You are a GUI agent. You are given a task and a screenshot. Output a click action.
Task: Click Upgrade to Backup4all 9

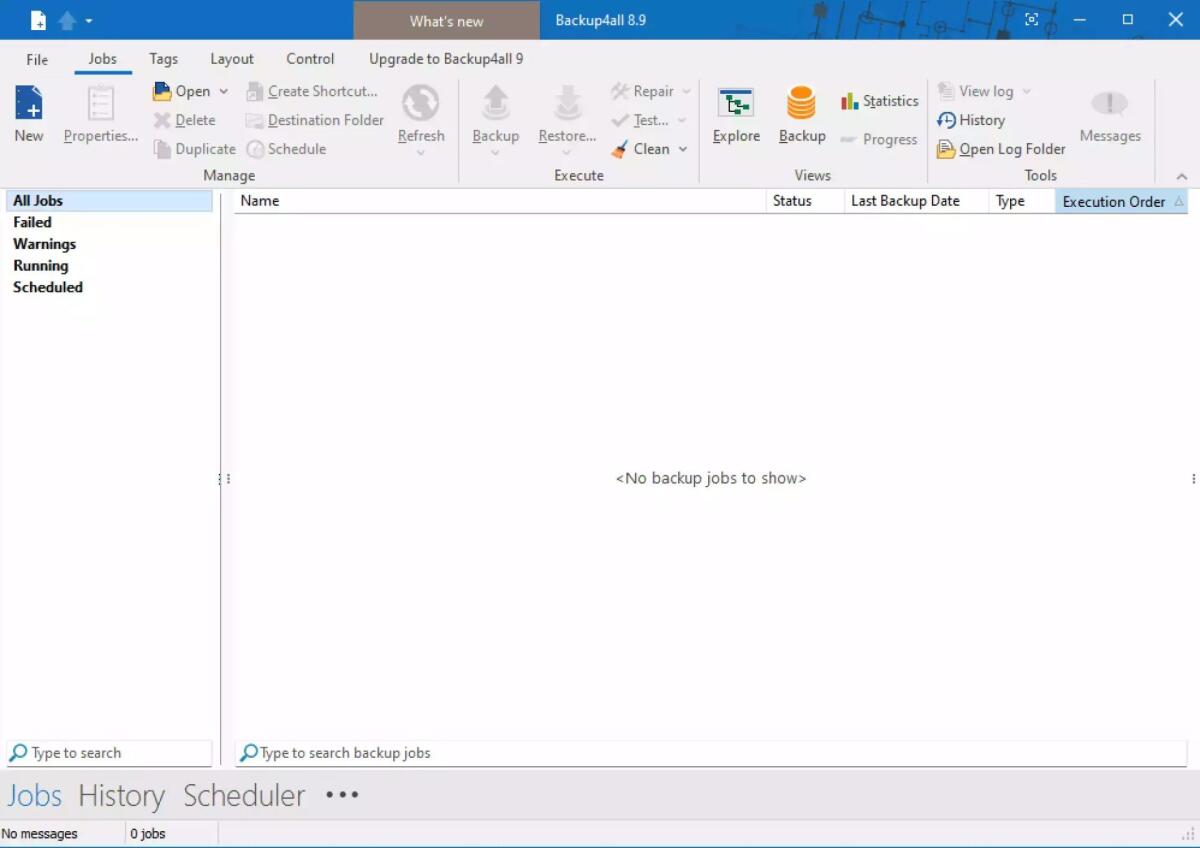point(445,59)
